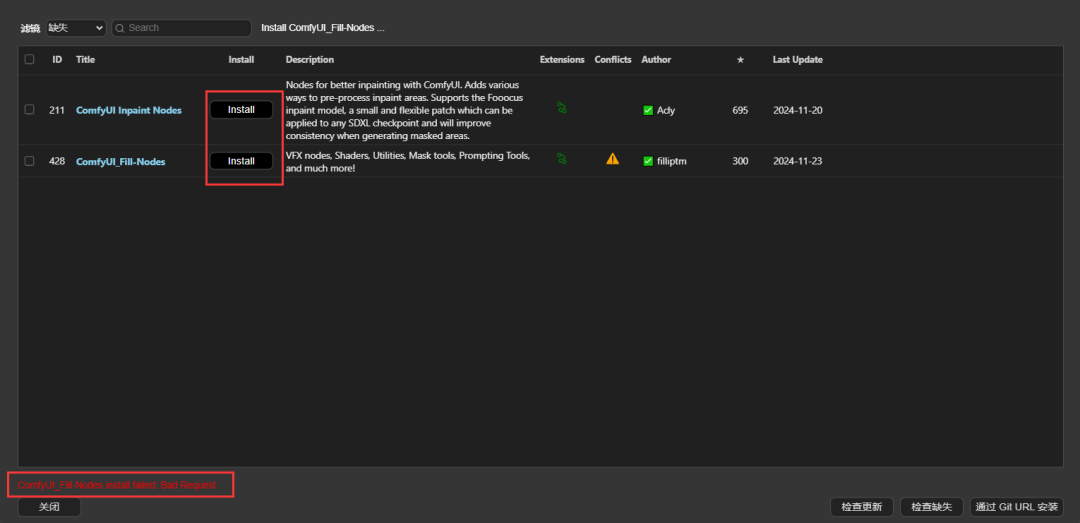Click author name filliptm

[x=672, y=161]
